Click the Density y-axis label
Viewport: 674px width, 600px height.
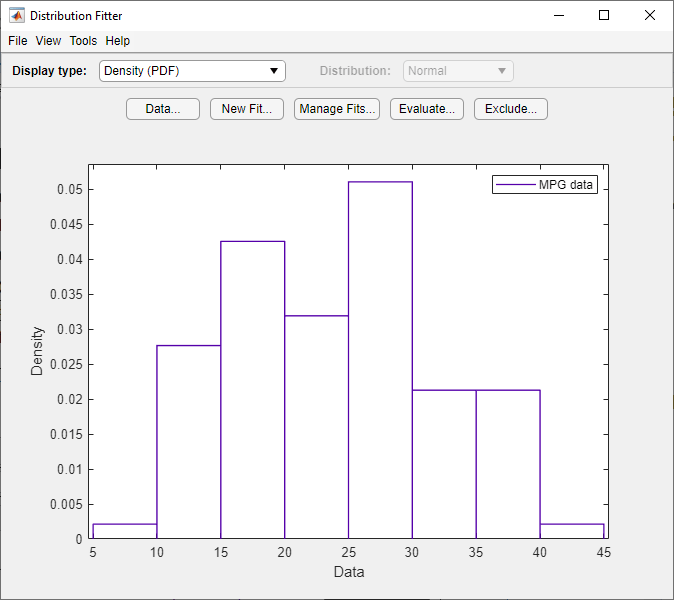[x=37, y=351]
